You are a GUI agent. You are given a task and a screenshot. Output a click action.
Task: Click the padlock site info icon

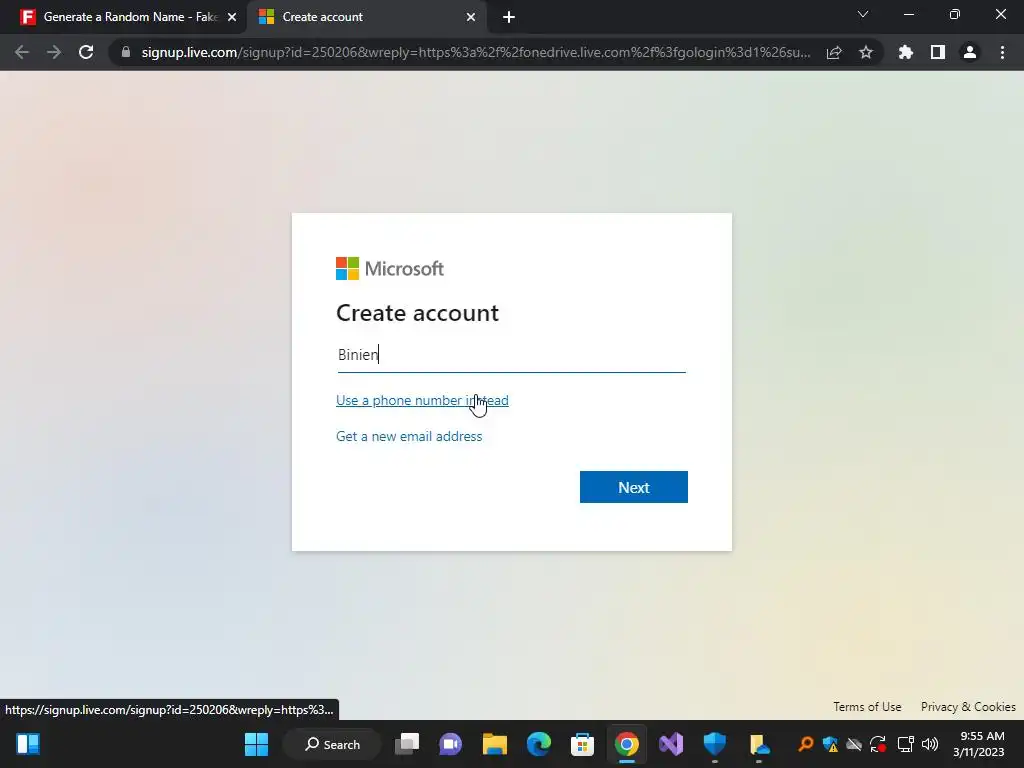coord(126,52)
